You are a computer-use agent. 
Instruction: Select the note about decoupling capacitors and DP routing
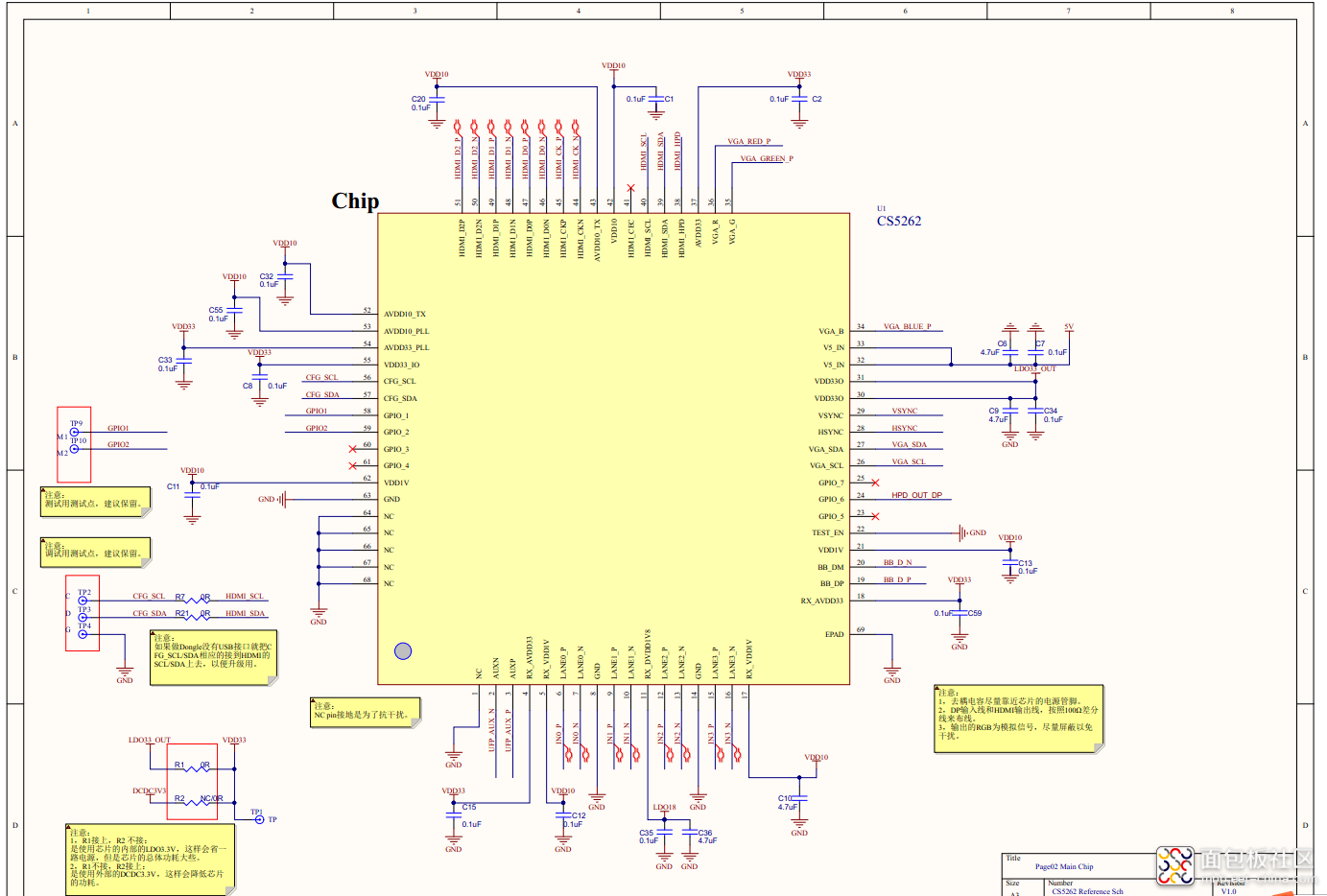point(1019,719)
